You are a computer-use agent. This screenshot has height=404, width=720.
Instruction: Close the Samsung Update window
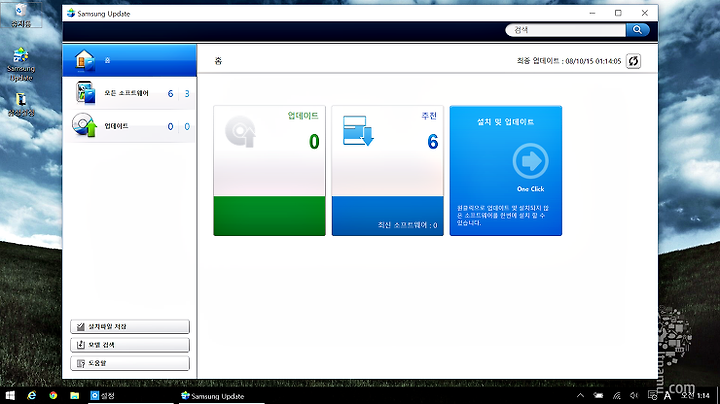645,13
